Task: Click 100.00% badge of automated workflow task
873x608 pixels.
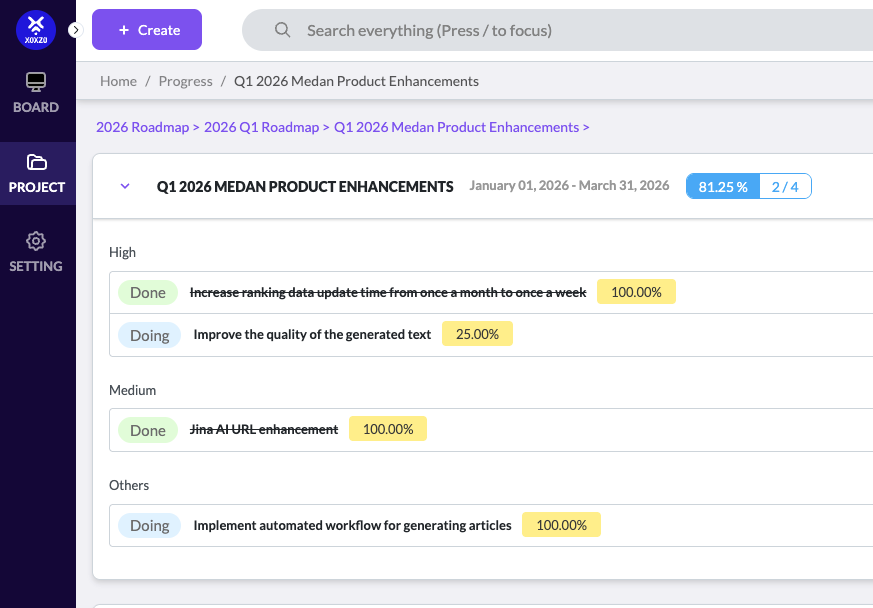Action: pyautogui.click(x=561, y=524)
